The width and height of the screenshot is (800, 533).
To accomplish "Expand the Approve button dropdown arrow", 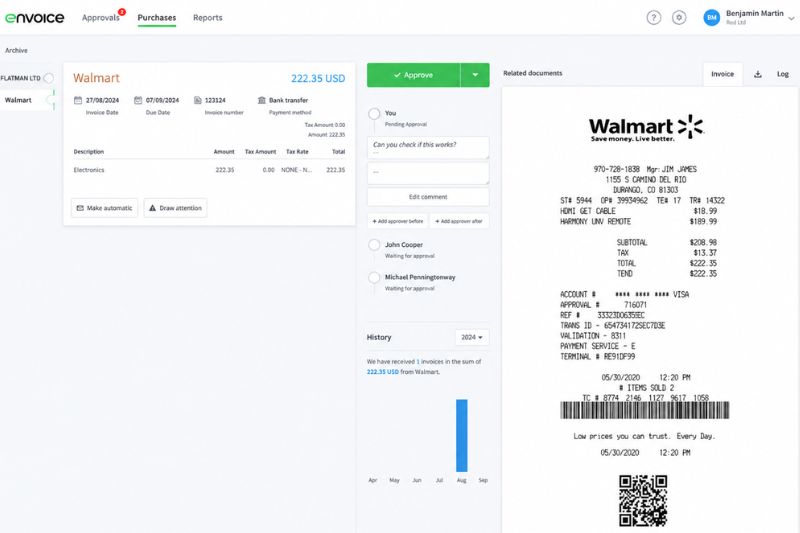I will coord(475,75).
